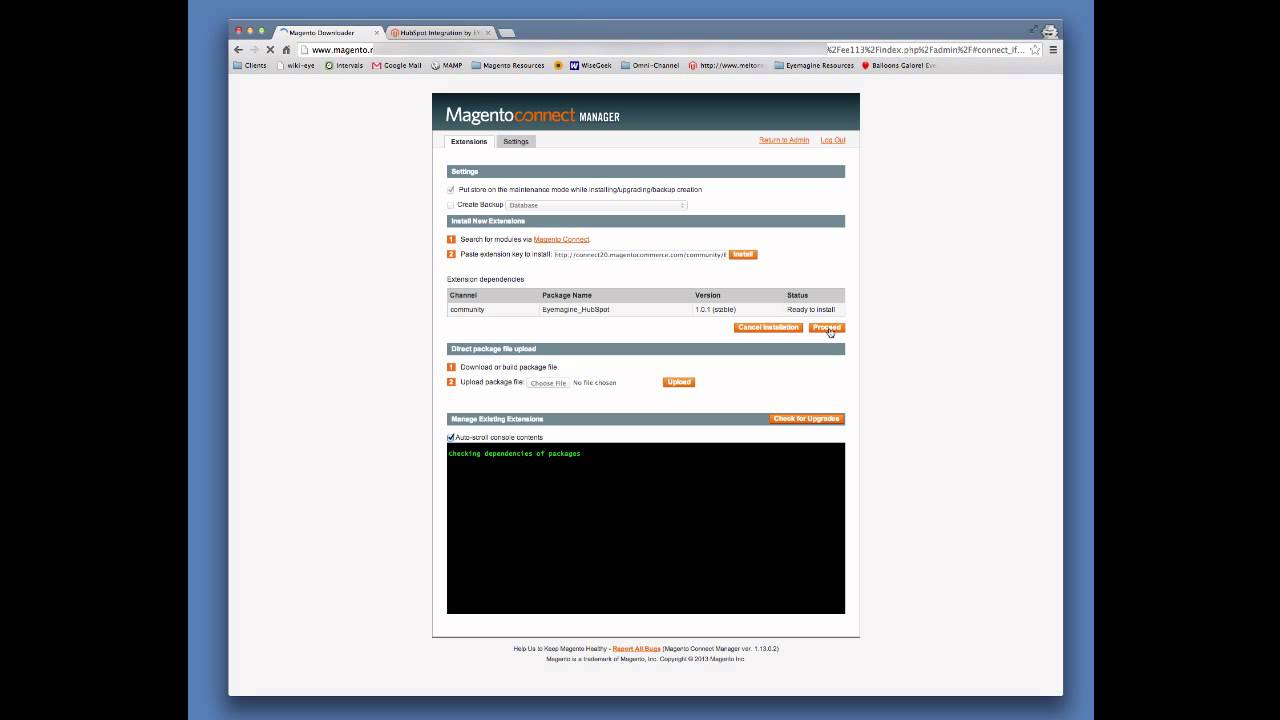Viewport: 1280px width, 720px height.
Task: Switch to the Extensions tab
Action: [x=469, y=141]
